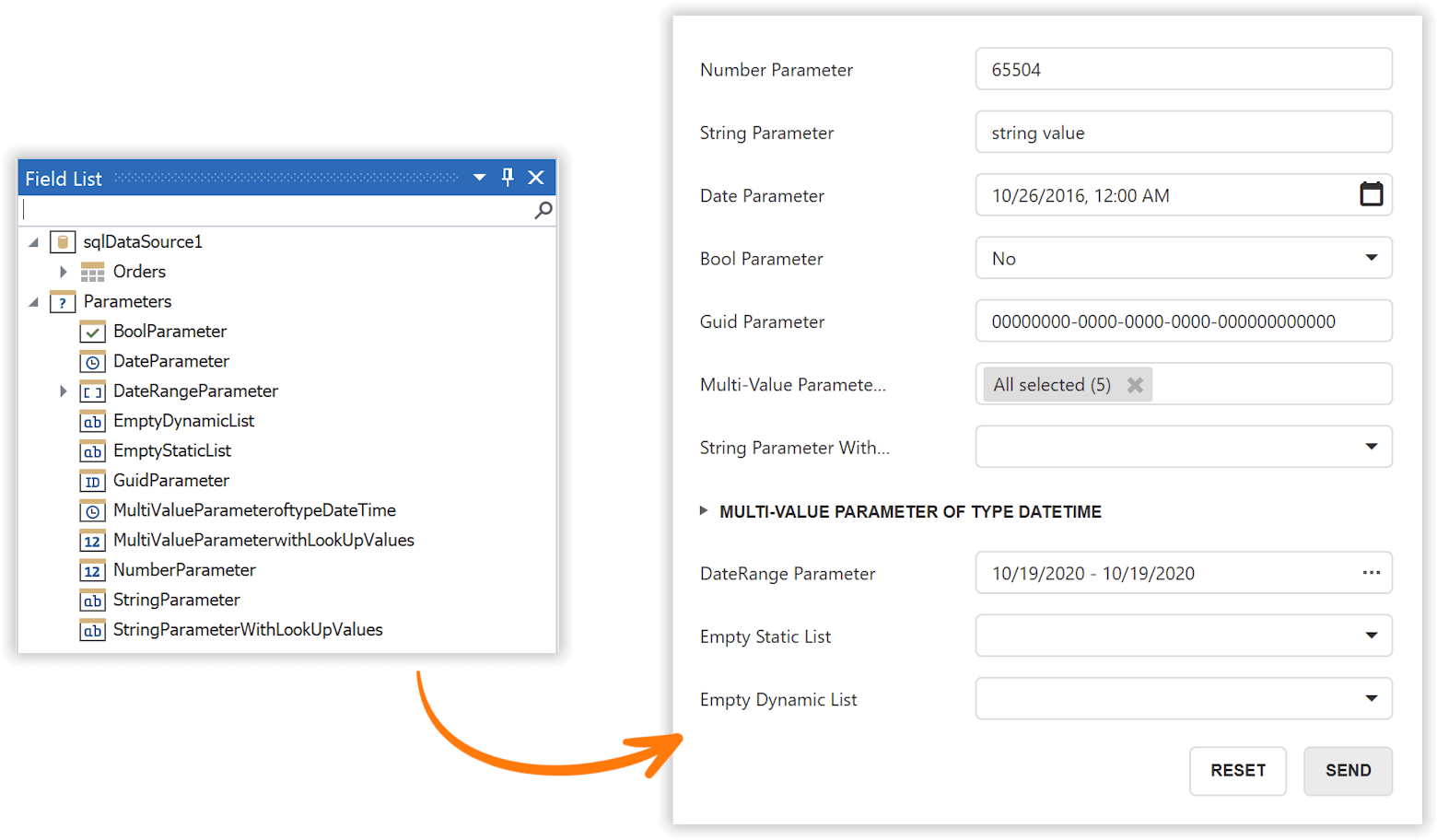
Task: Click the numeric icon beside NumberParameter
Action: pos(92,570)
